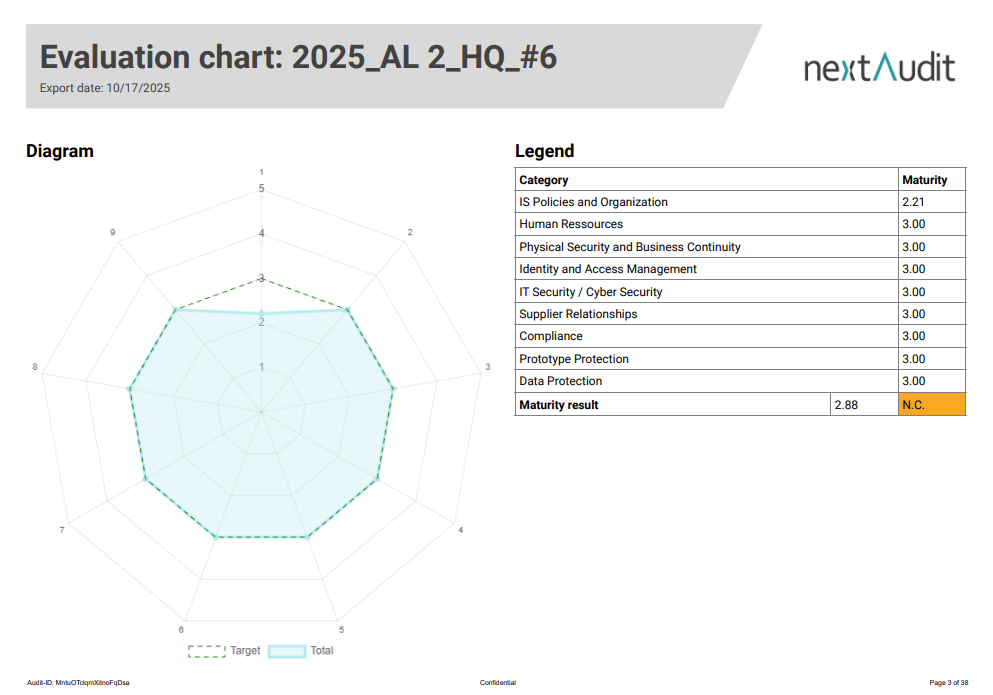Click Physical Security and Business Continuity row
The width and height of the screenshot is (993, 695).
click(x=630, y=247)
